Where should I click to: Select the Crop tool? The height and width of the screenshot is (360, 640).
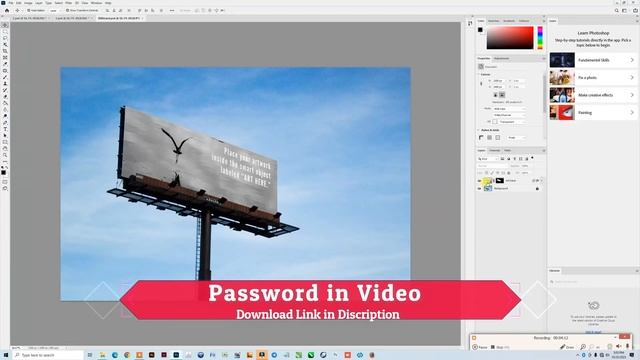[5, 51]
